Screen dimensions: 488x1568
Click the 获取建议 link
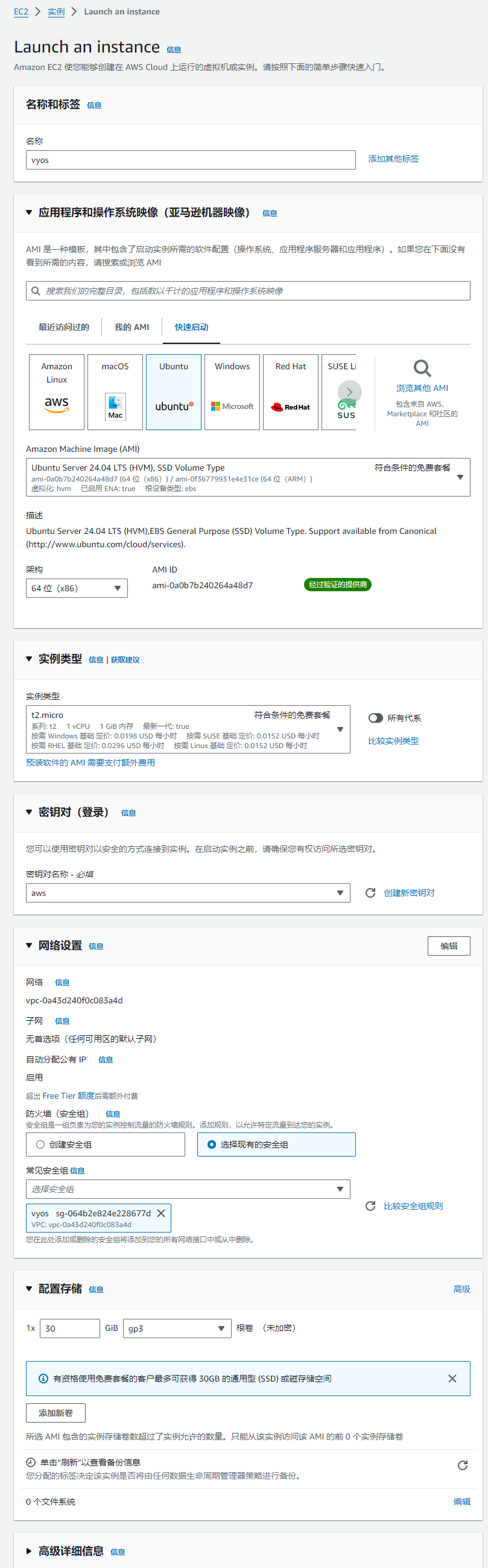(125, 660)
